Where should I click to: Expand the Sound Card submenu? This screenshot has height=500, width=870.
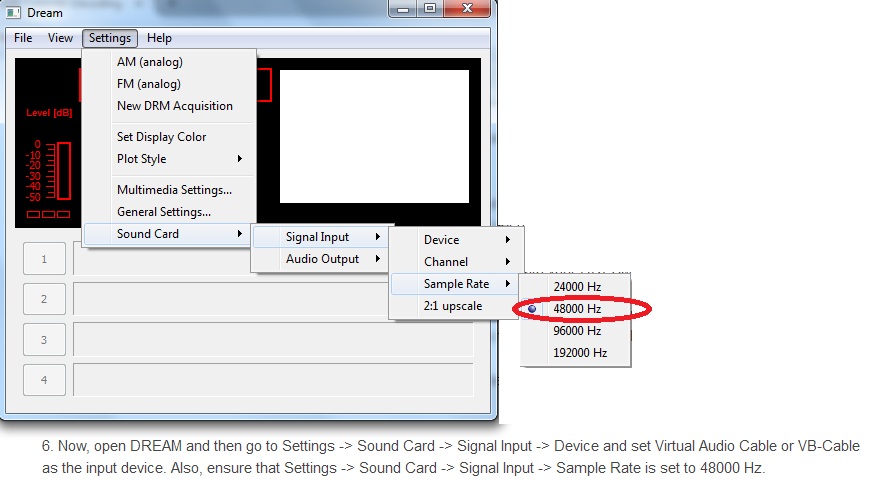[x=169, y=234]
